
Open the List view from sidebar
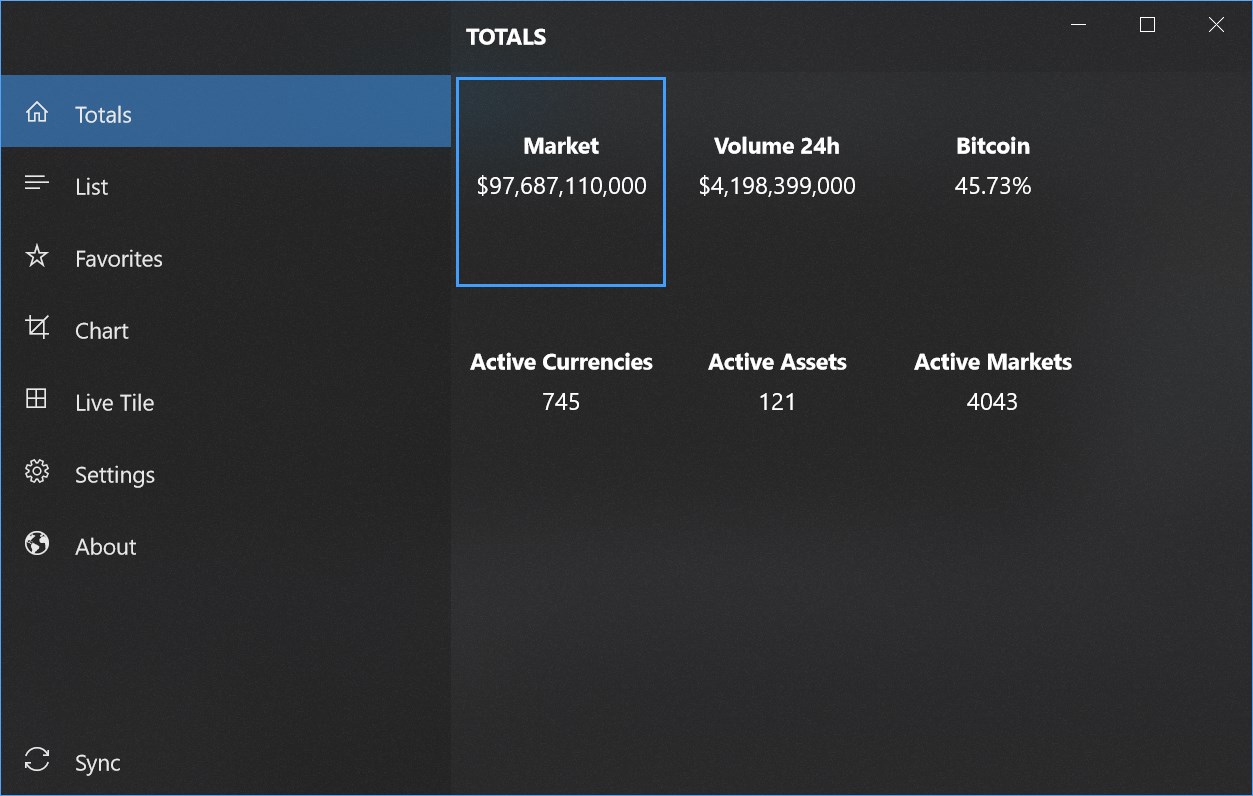pyautogui.click(x=91, y=186)
